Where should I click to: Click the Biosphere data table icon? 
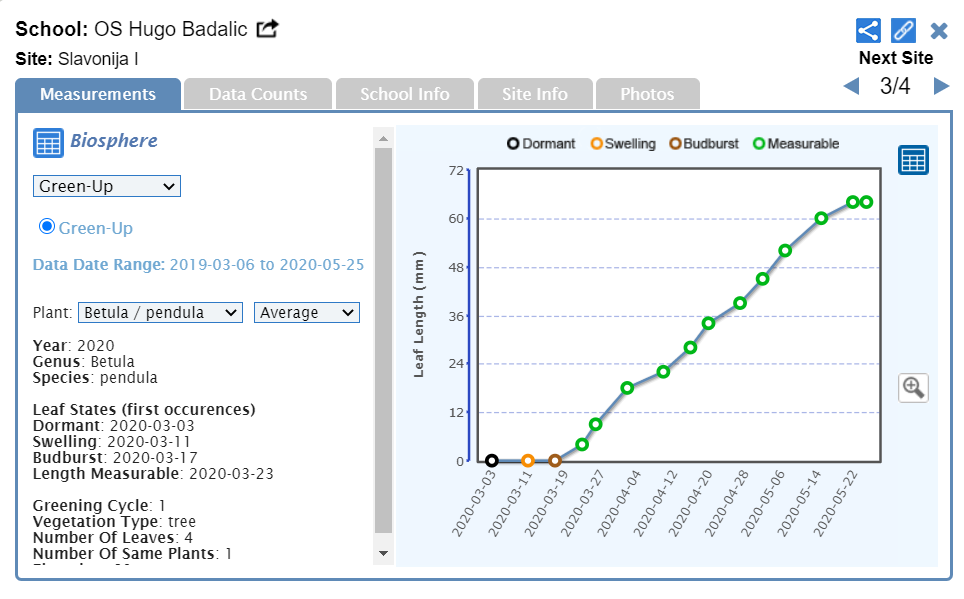[x=48, y=143]
